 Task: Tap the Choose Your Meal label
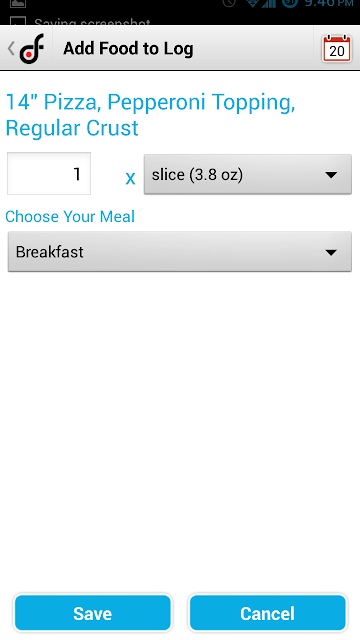pos(70,216)
